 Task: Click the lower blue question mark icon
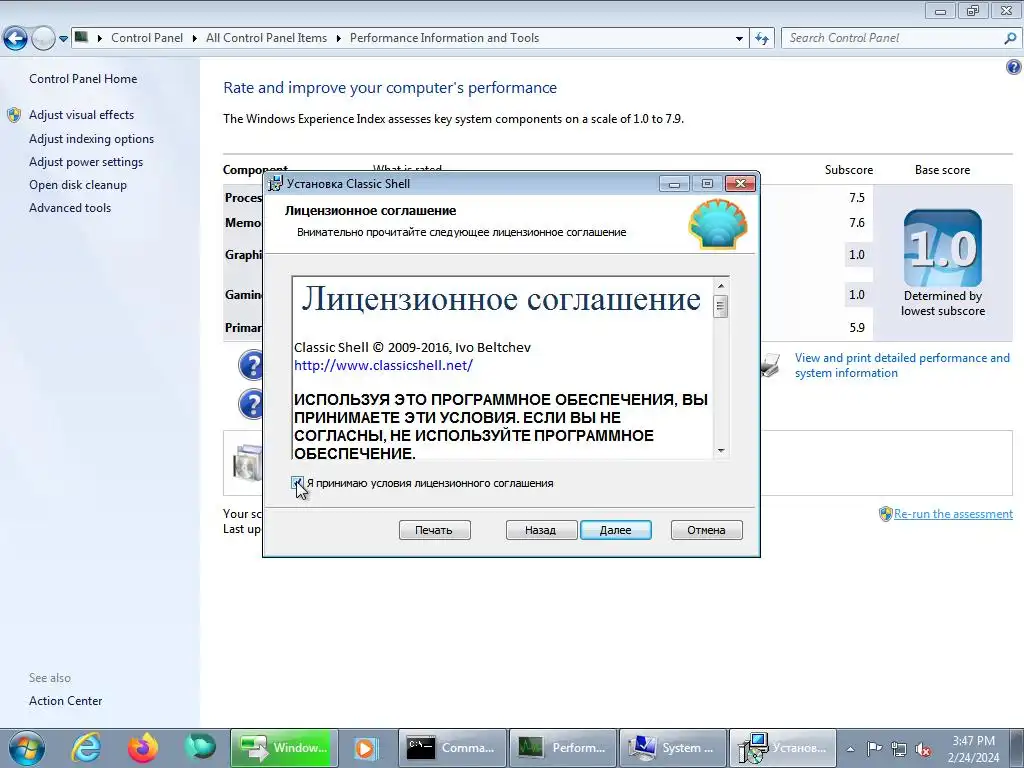pos(251,404)
